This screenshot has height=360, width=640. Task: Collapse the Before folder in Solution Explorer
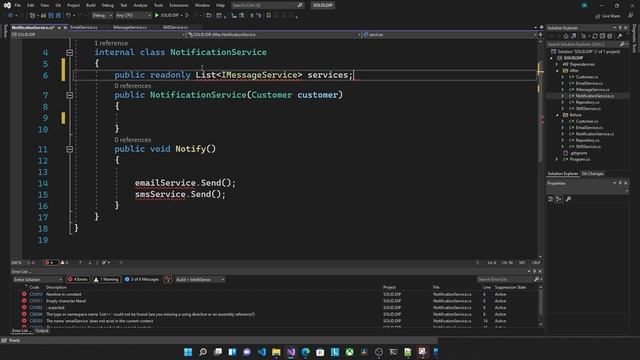tap(558, 115)
